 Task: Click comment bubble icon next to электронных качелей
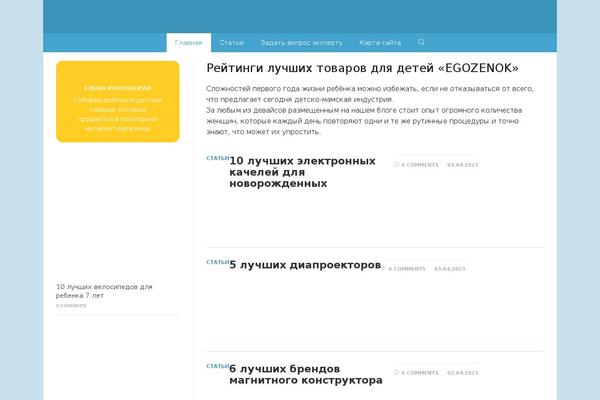click(x=396, y=164)
